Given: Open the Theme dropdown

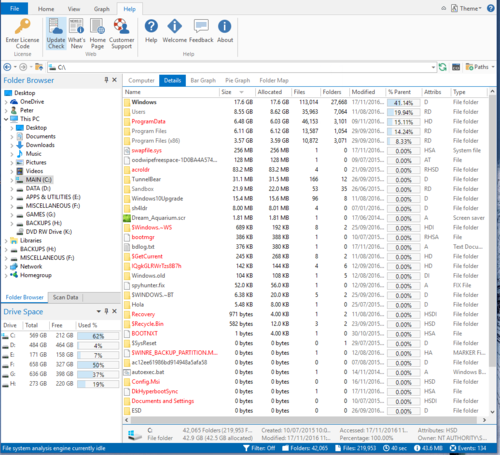Looking at the screenshot, I should (x=466, y=8).
